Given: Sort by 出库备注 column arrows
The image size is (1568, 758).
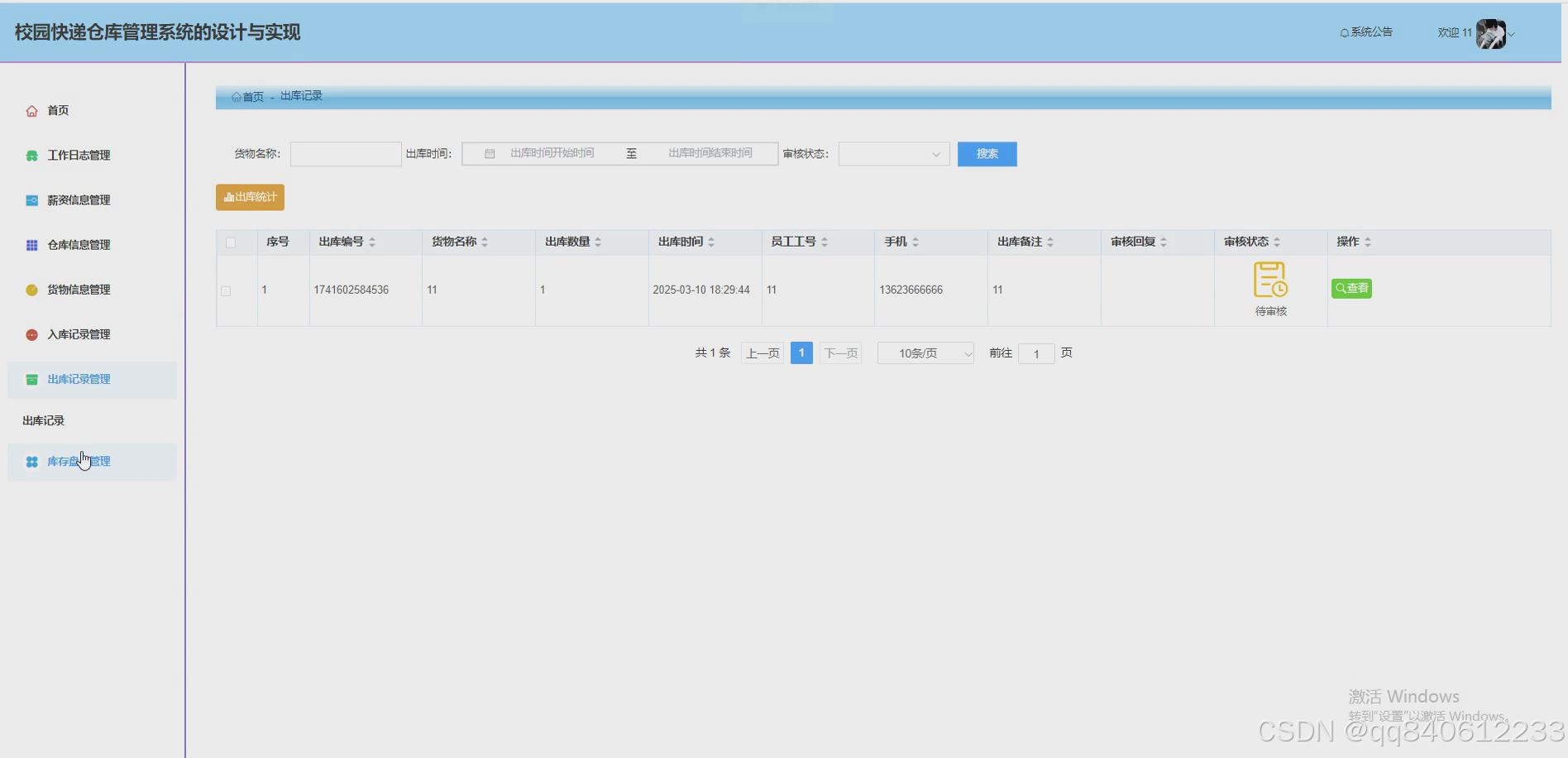Looking at the screenshot, I should tap(1050, 242).
